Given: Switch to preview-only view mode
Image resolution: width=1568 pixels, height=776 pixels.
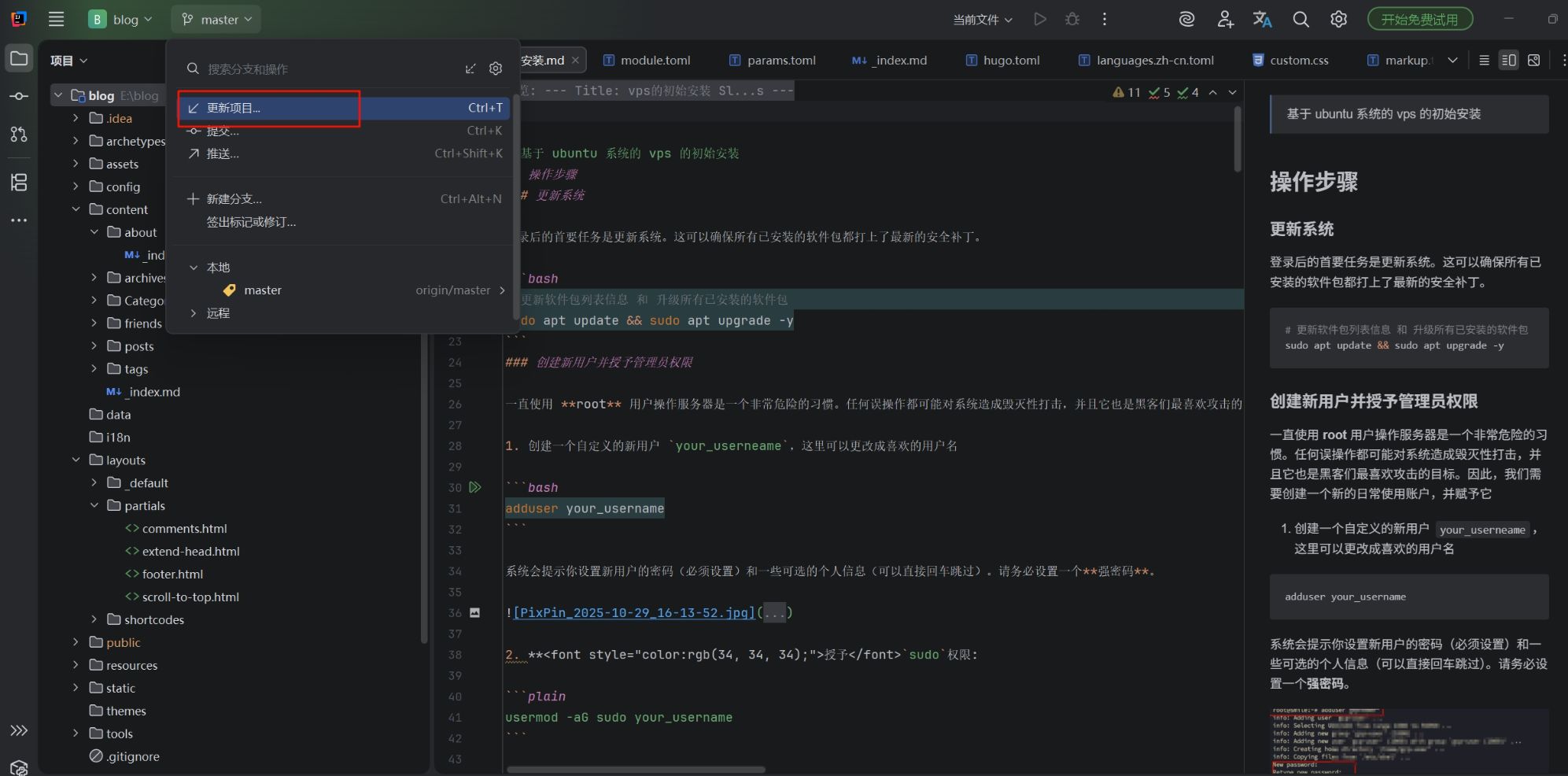Looking at the screenshot, I should (1533, 61).
